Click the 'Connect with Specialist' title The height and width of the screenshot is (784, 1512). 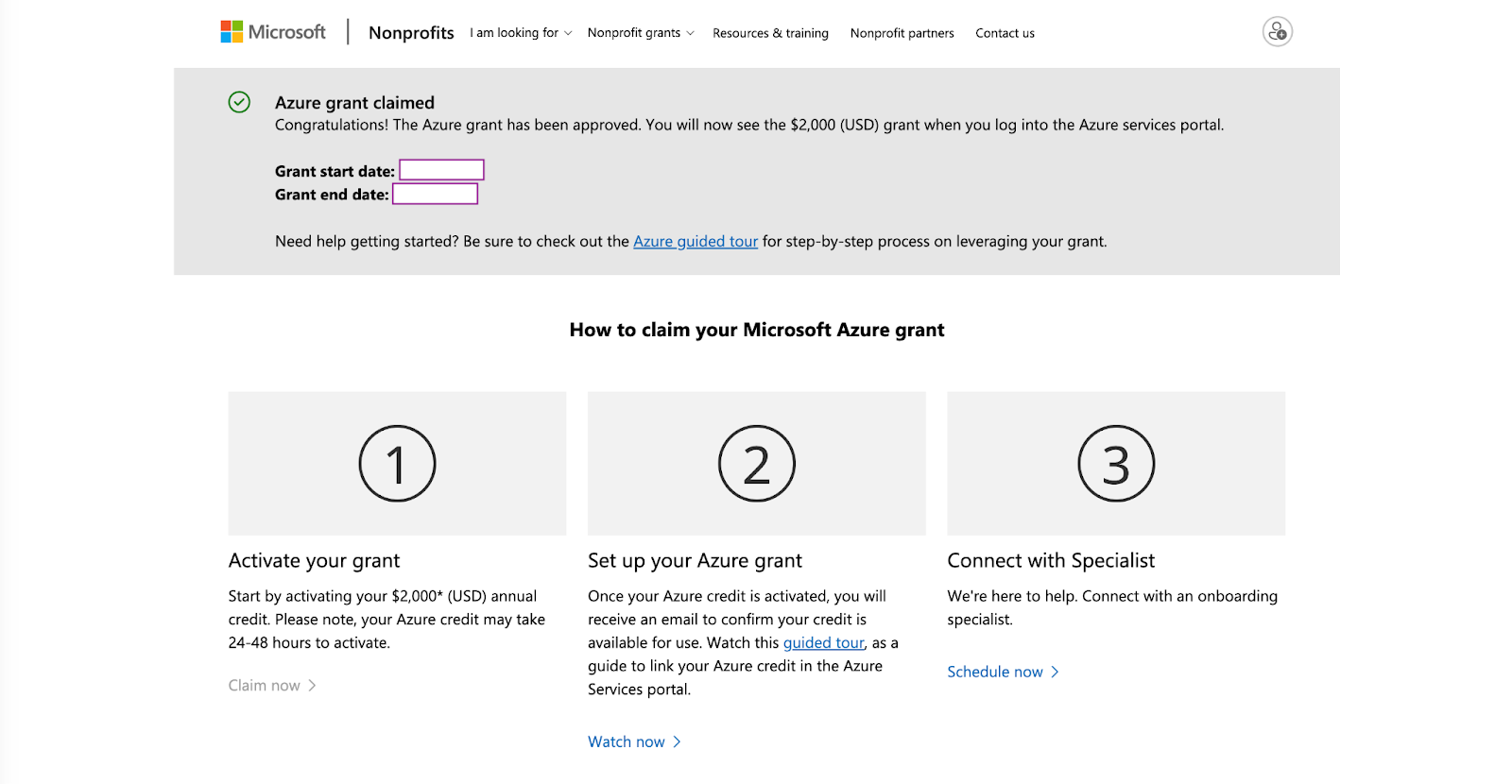(x=1051, y=561)
